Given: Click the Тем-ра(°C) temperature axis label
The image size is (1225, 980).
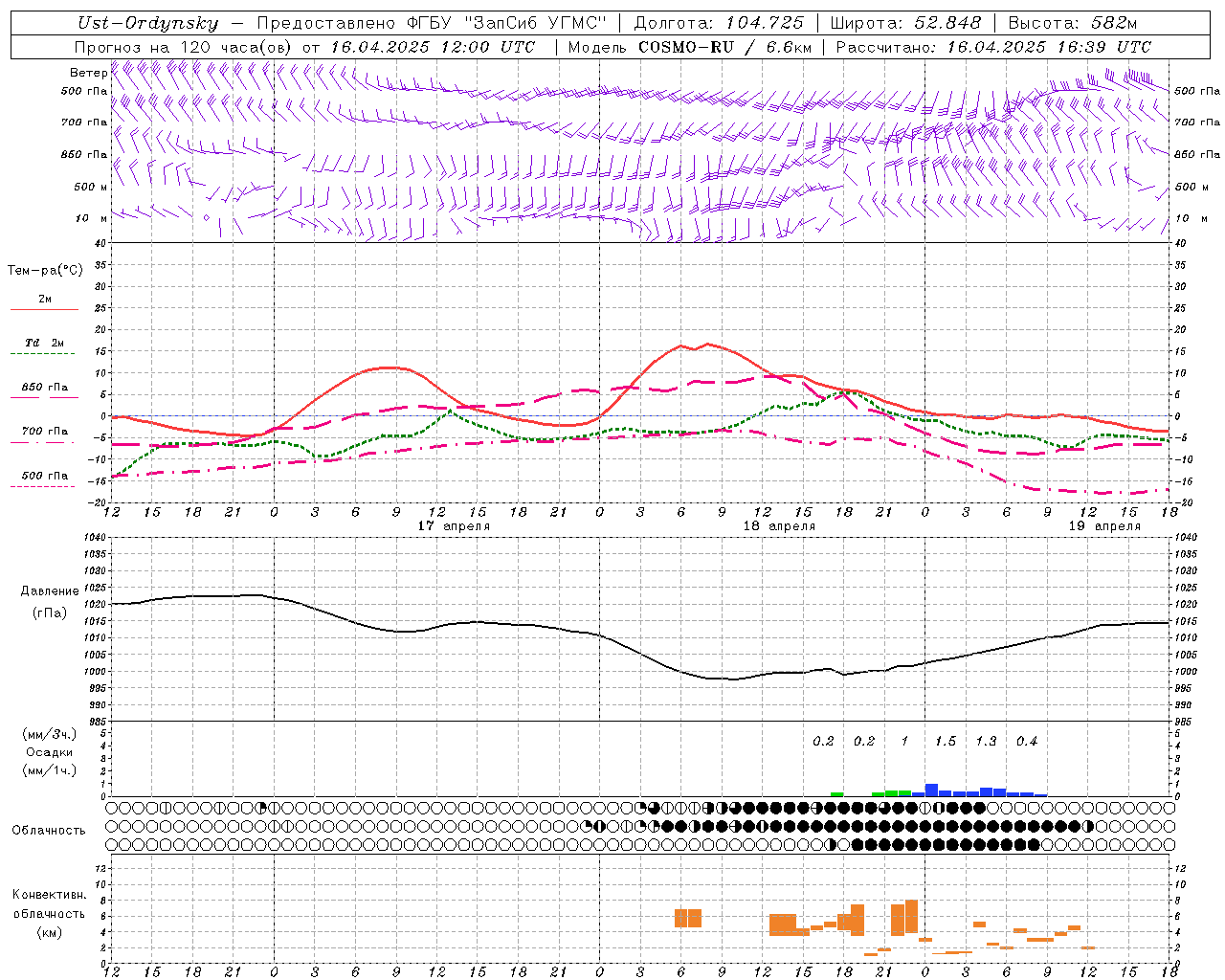Looking at the screenshot, I should [45, 271].
